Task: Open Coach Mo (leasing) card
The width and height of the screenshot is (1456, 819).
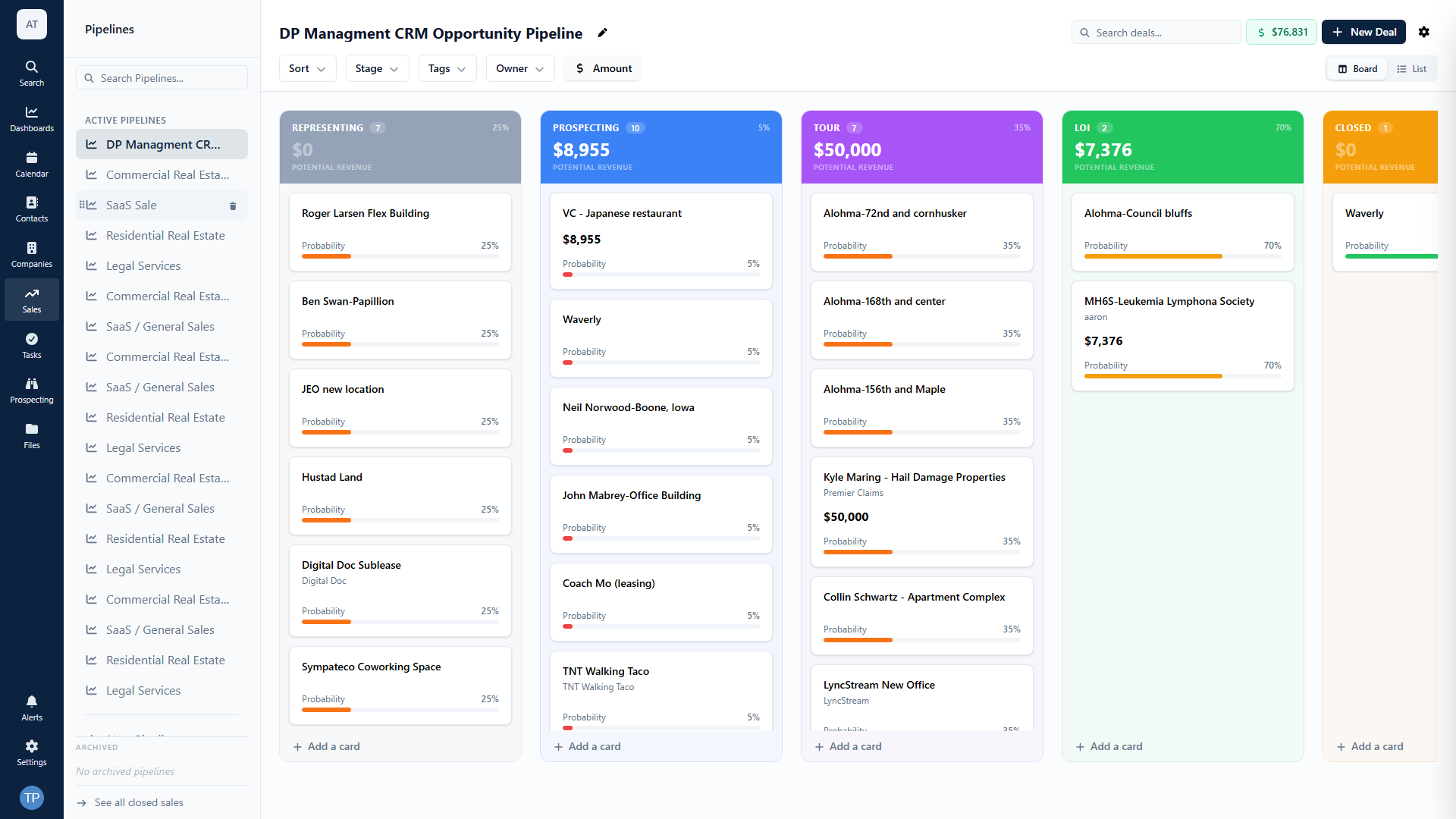Action: pos(661,602)
